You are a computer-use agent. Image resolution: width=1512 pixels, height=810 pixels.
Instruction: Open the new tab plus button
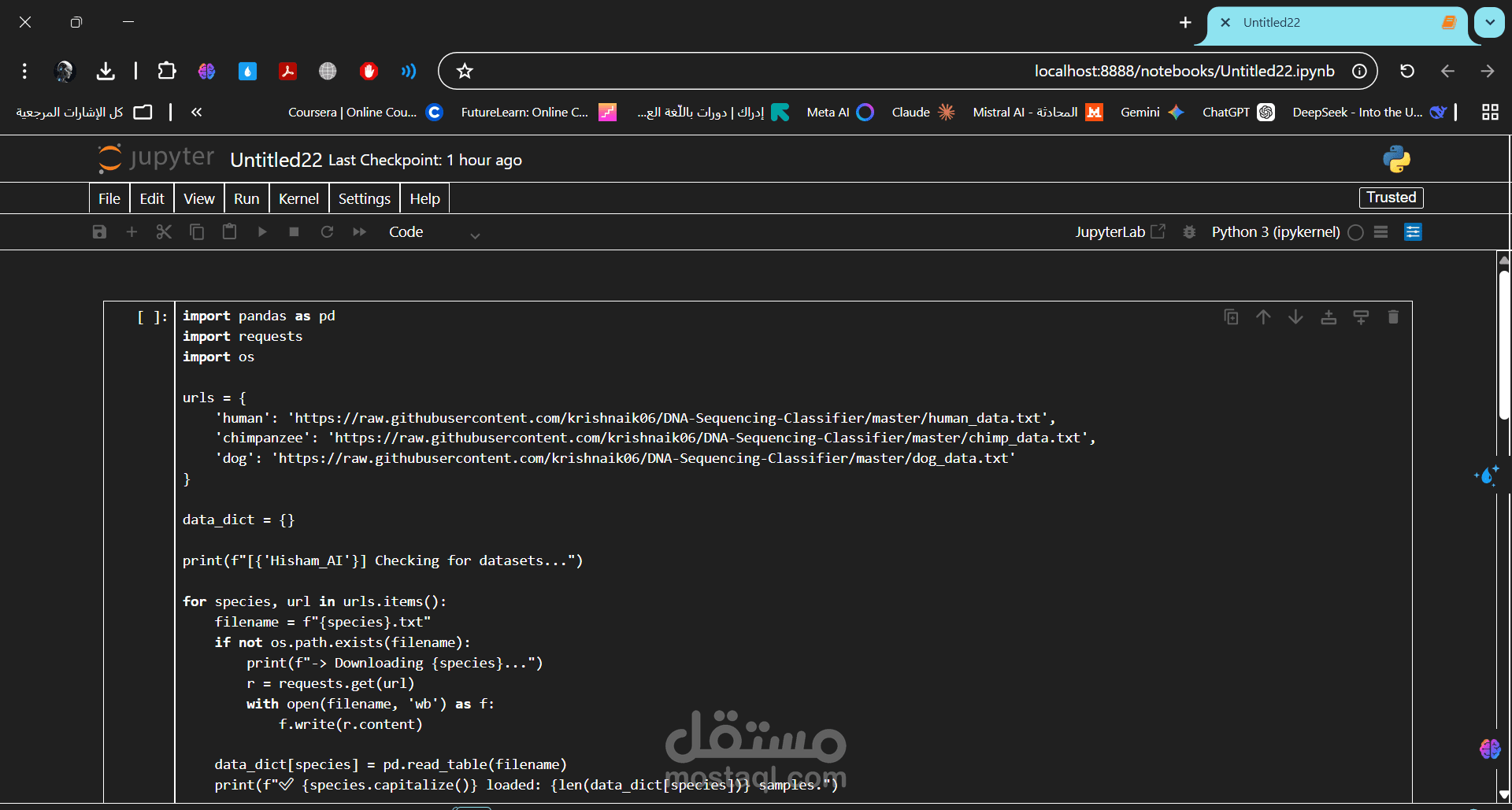pyautogui.click(x=1185, y=23)
